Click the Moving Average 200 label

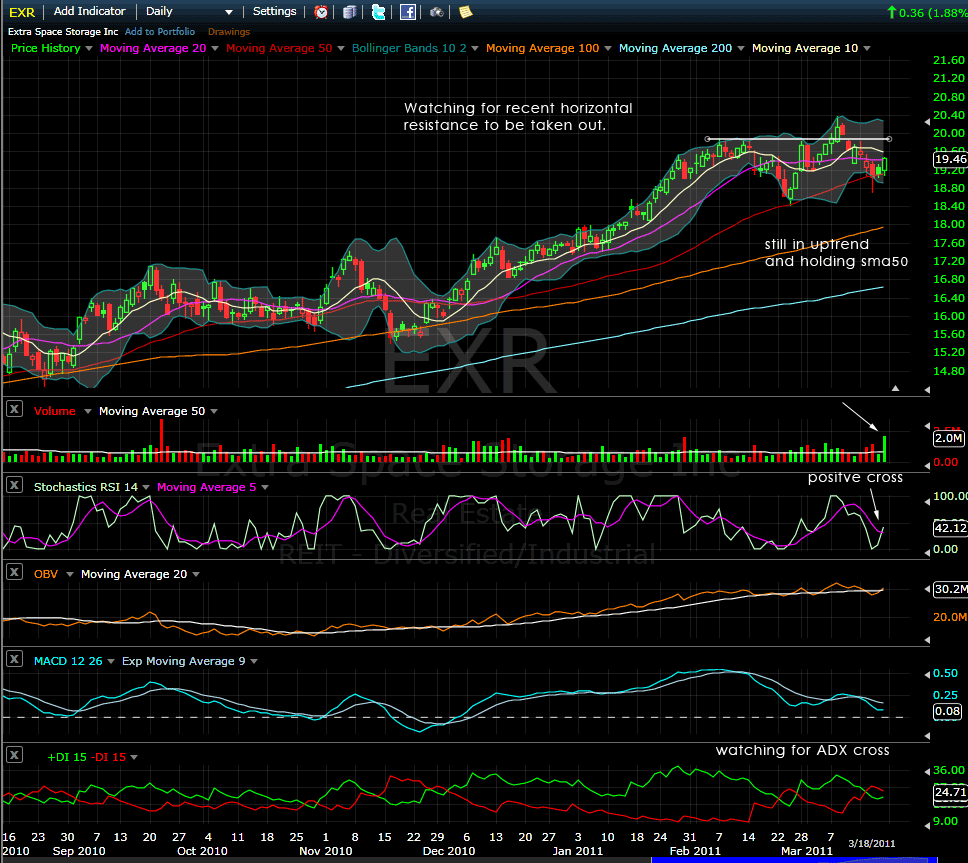(x=675, y=48)
